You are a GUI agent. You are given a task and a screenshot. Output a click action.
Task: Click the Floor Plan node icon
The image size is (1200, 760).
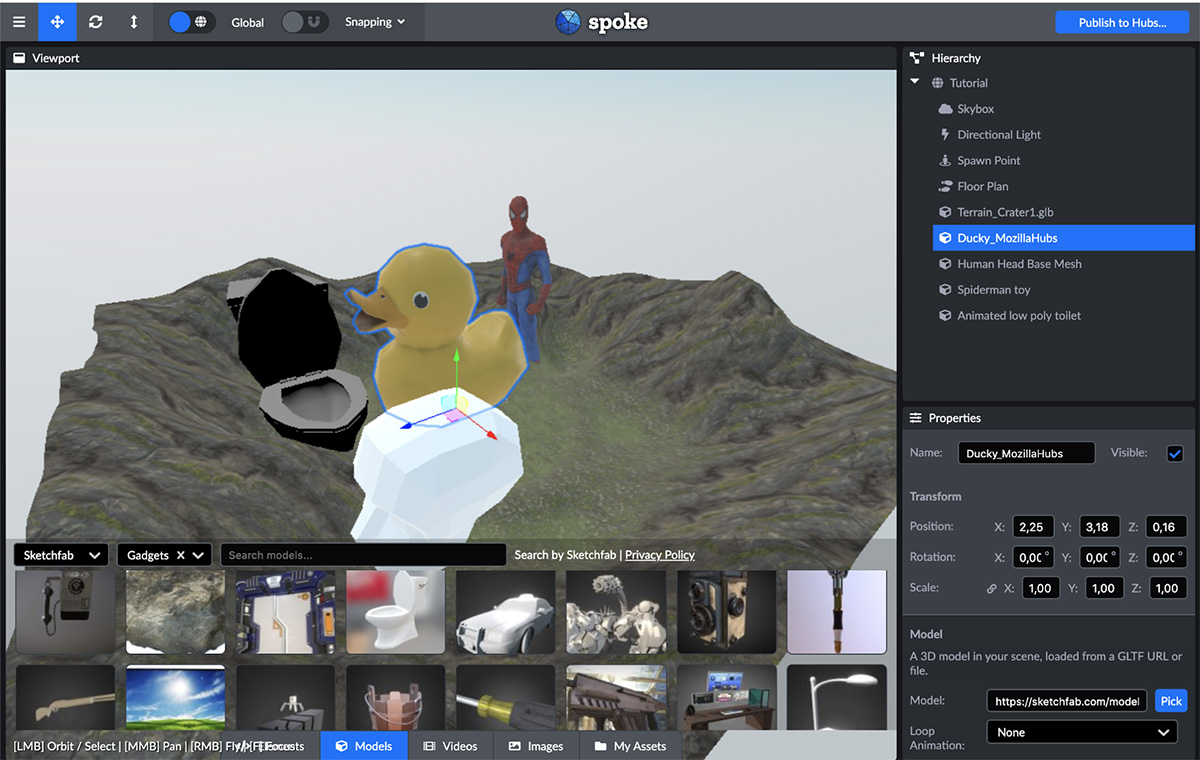(x=945, y=187)
